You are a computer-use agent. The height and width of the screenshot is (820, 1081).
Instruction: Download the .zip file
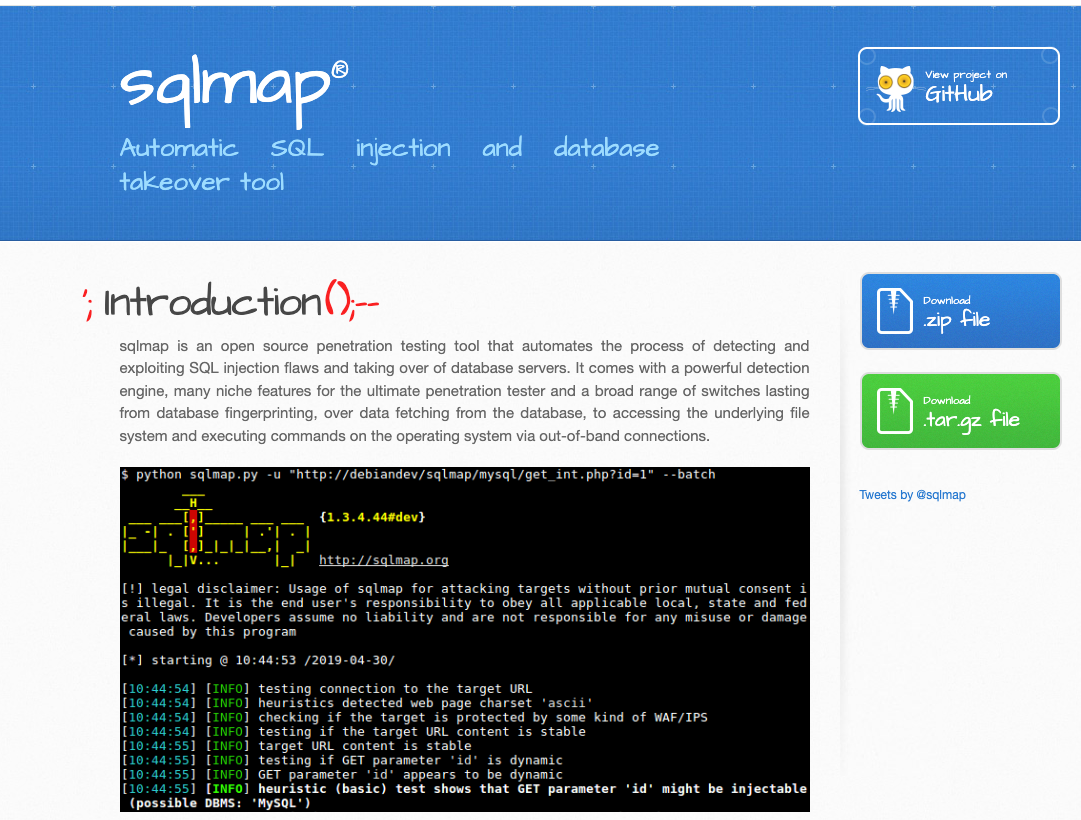click(960, 311)
